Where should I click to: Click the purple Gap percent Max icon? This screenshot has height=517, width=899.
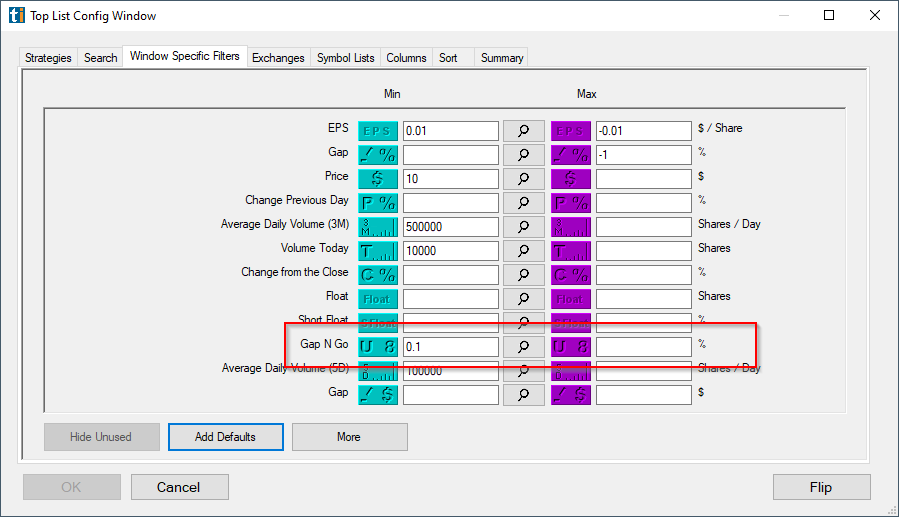(570, 155)
